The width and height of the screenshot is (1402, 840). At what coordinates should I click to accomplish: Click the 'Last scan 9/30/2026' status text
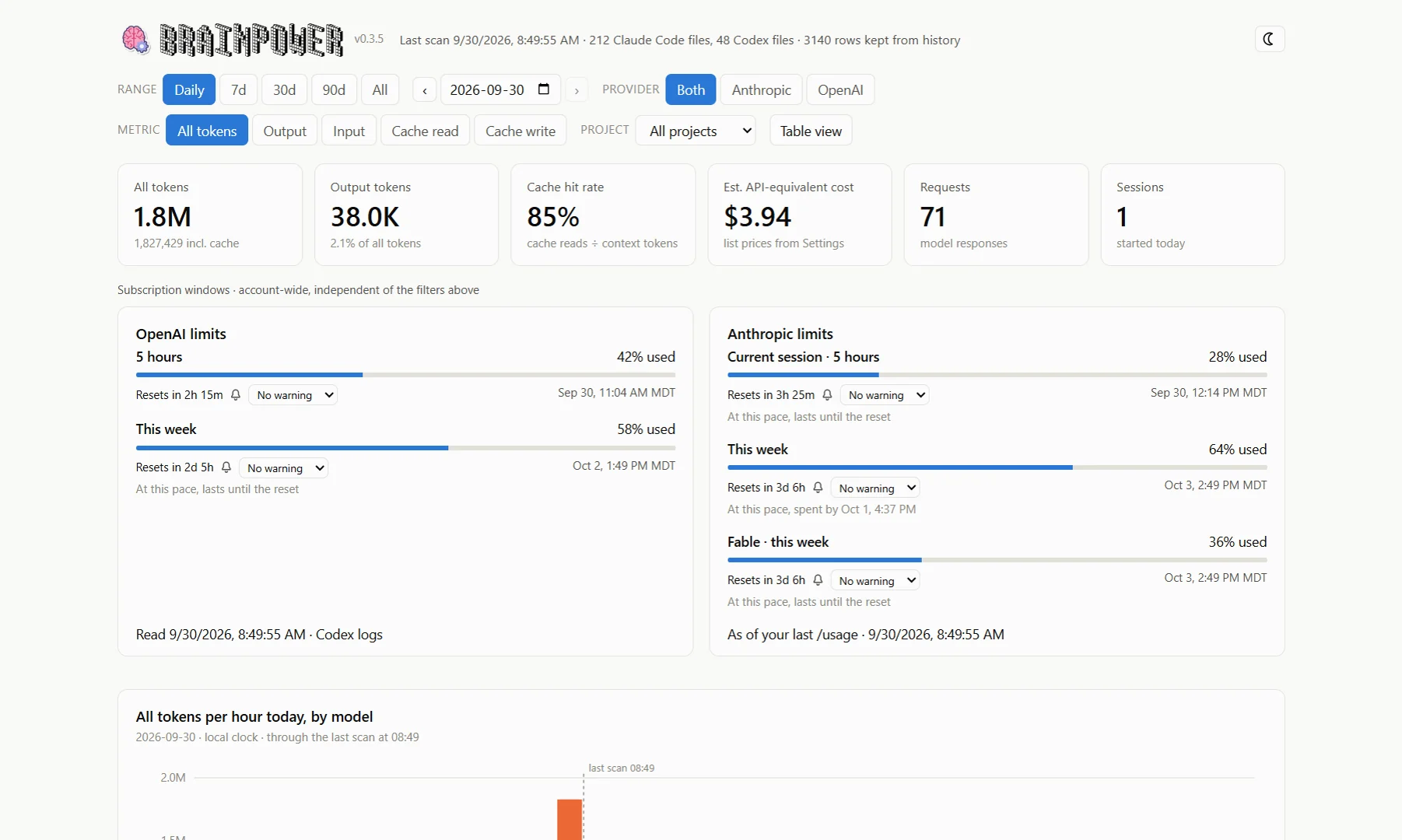[679, 40]
